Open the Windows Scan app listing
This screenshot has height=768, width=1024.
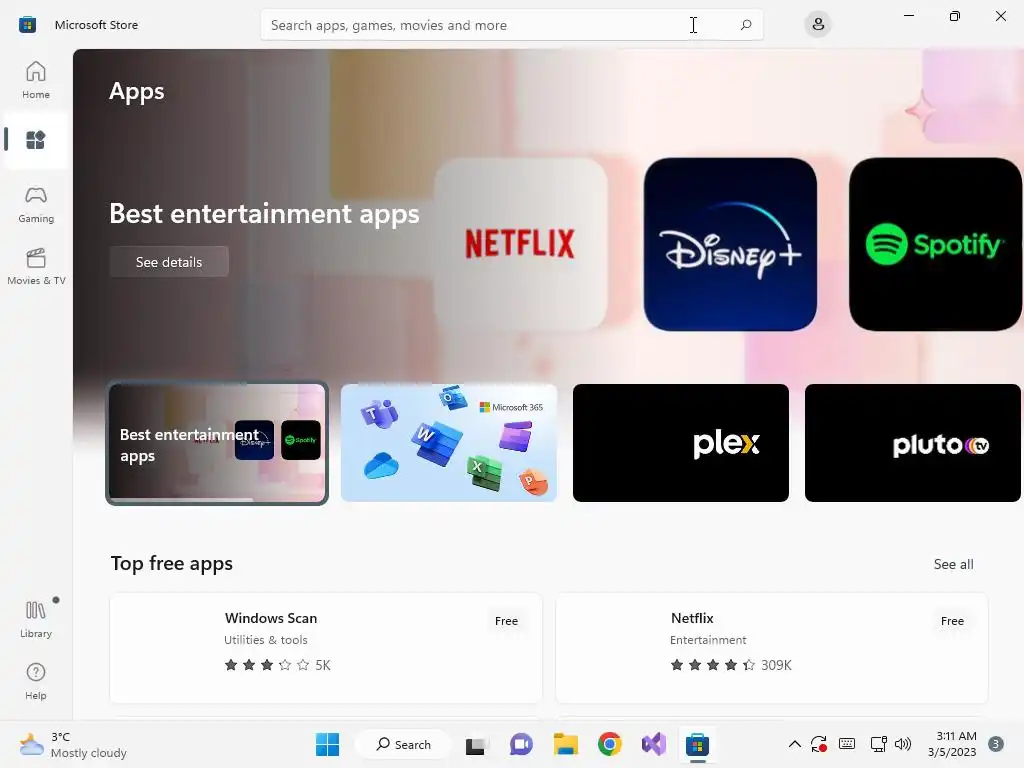pos(326,648)
